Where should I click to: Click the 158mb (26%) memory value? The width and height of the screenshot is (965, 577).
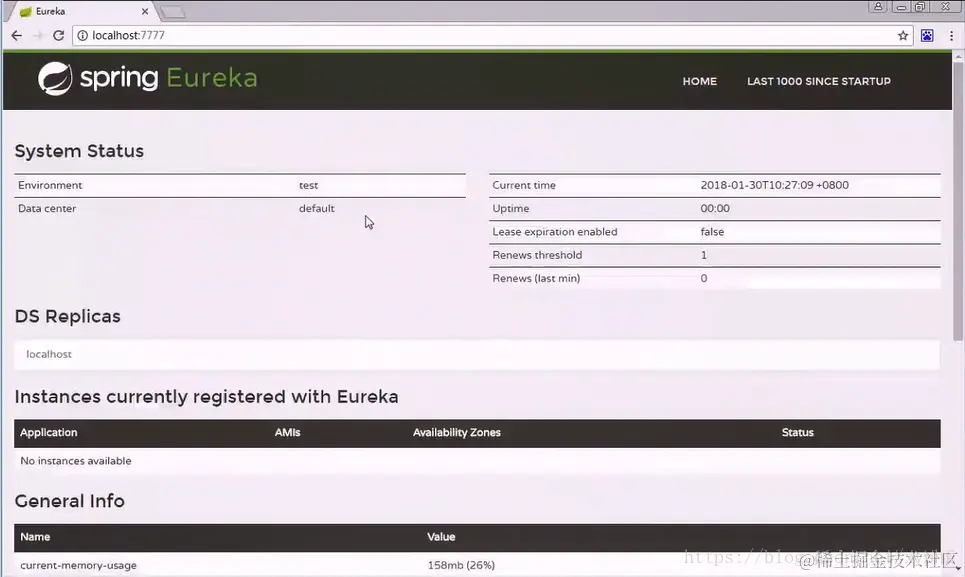pos(461,565)
